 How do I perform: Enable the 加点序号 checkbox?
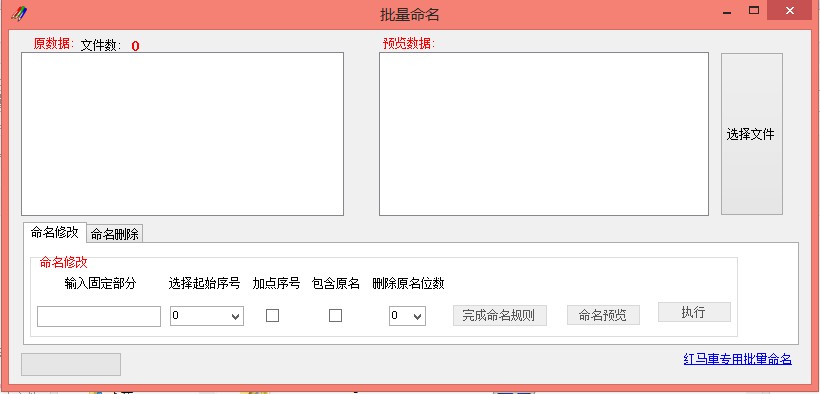[x=272, y=316]
